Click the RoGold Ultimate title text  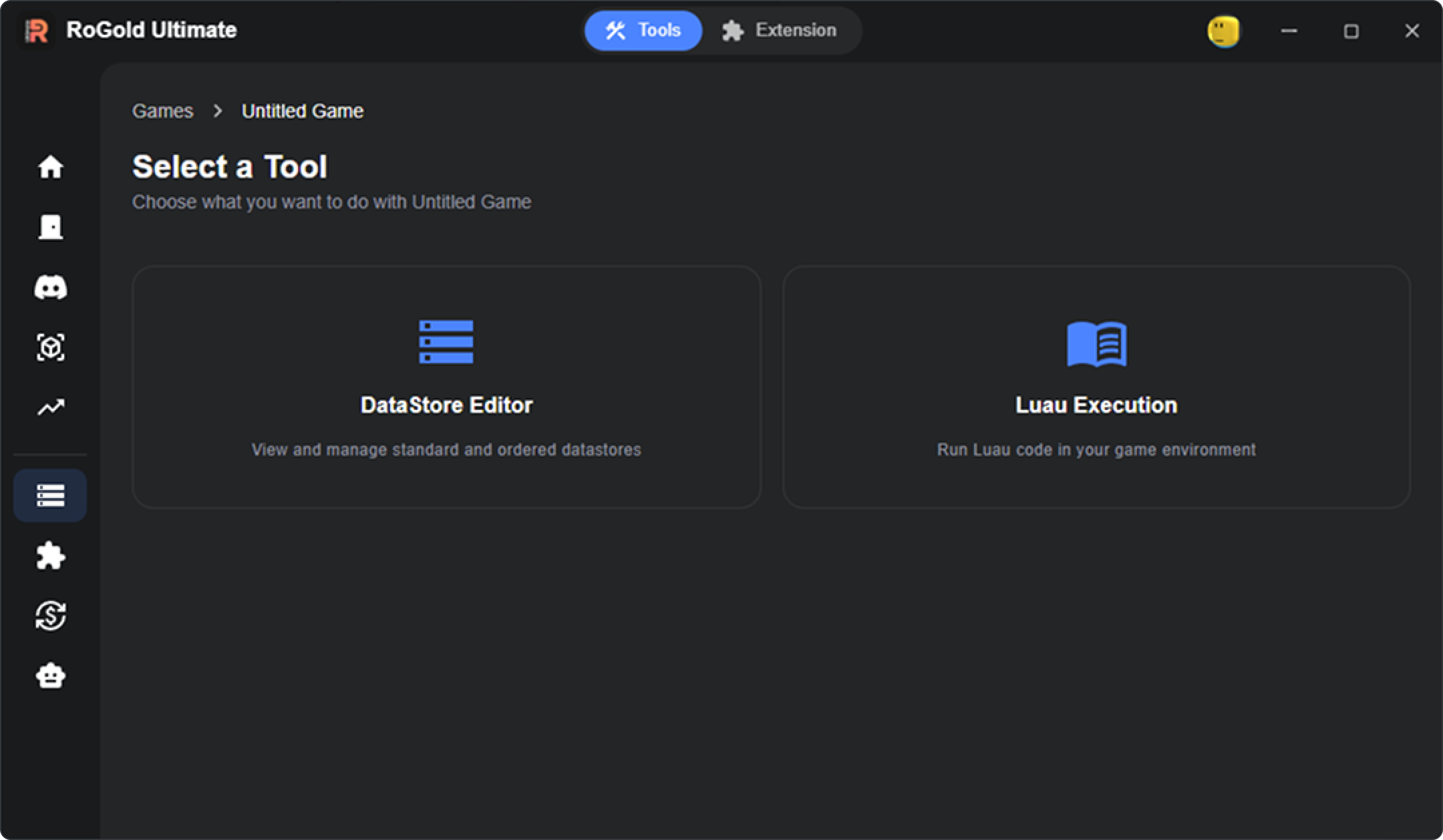[x=152, y=30]
